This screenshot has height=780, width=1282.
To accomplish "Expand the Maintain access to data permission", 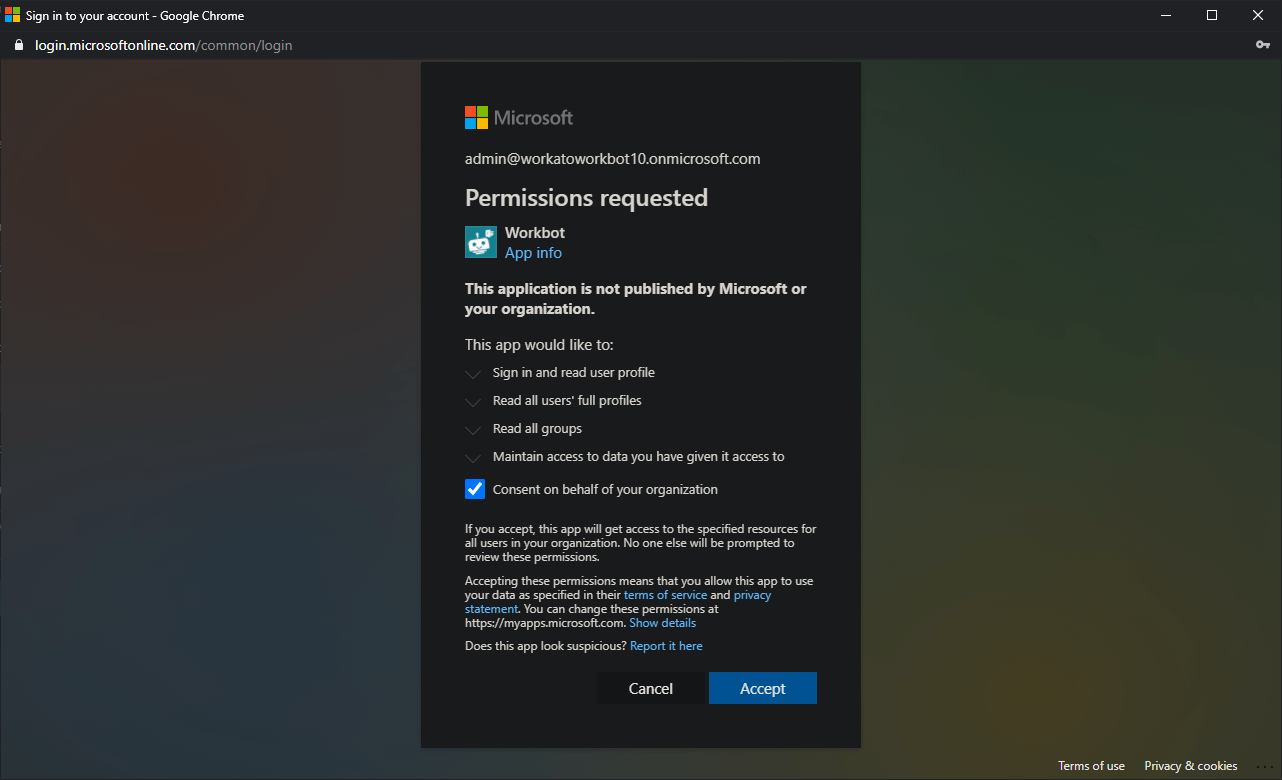I will click(x=472, y=457).
